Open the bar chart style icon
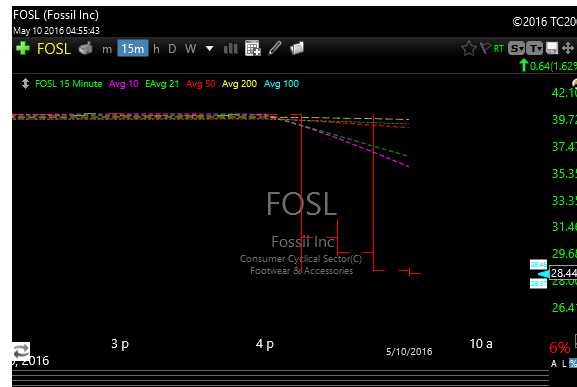577x387 pixels. (231, 48)
